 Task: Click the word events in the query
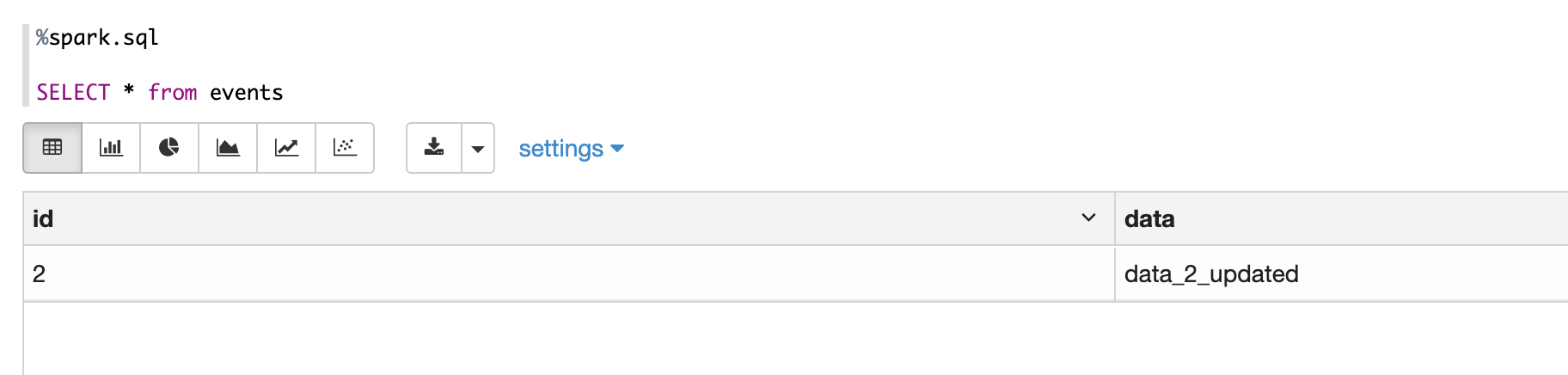tap(246, 93)
